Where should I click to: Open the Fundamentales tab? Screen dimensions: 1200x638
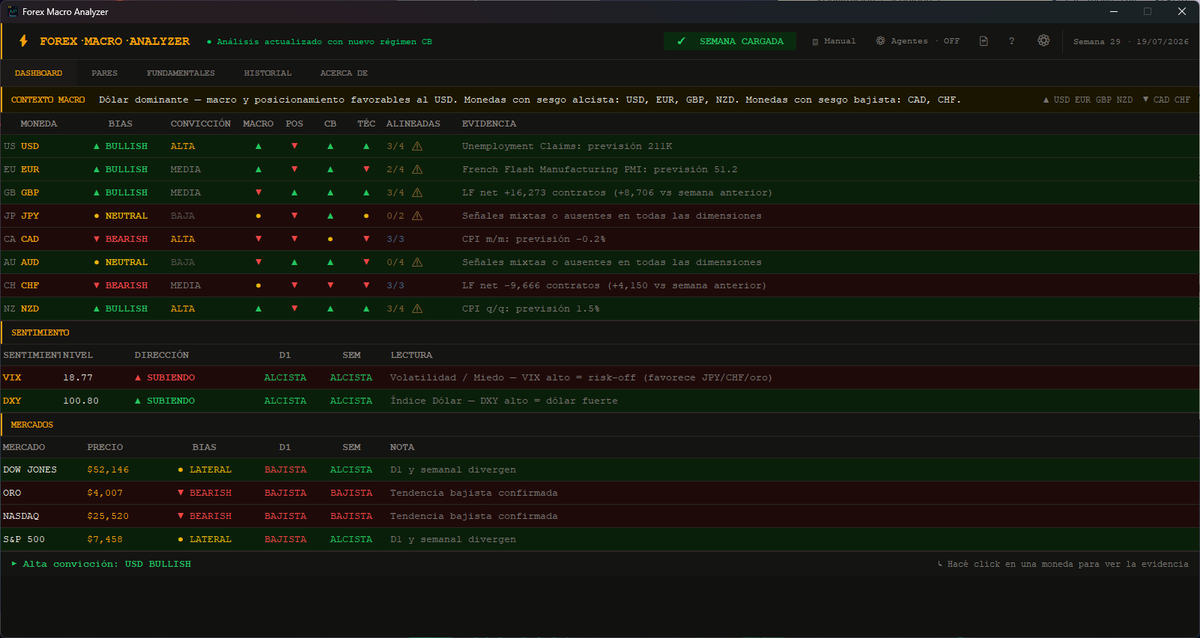[180, 73]
